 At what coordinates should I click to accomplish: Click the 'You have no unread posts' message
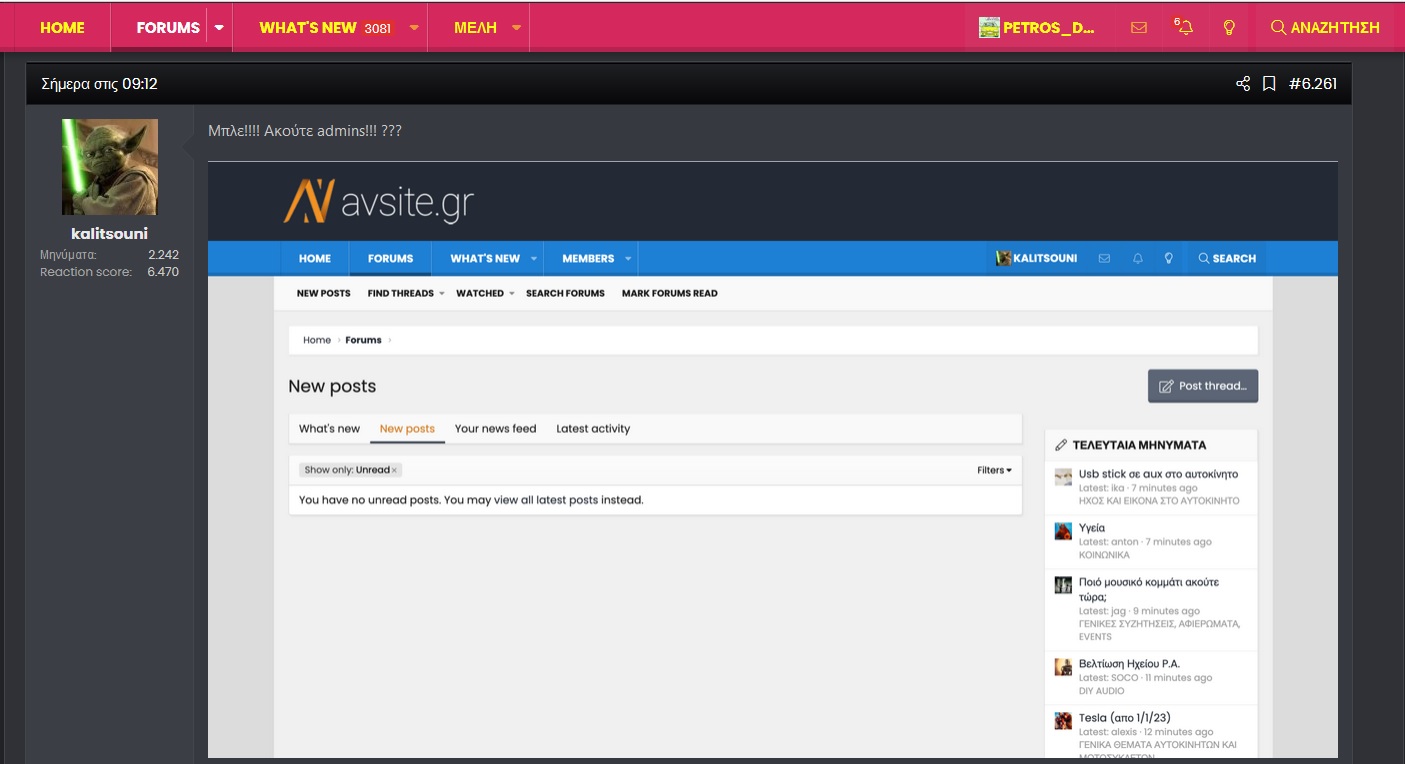click(x=471, y=500)
